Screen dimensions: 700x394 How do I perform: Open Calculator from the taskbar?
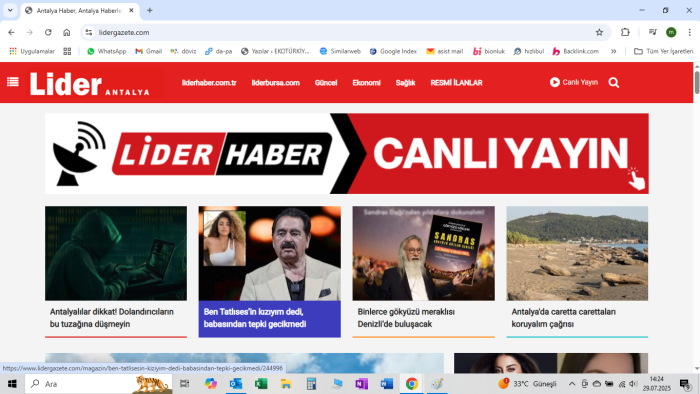(311, 384)
